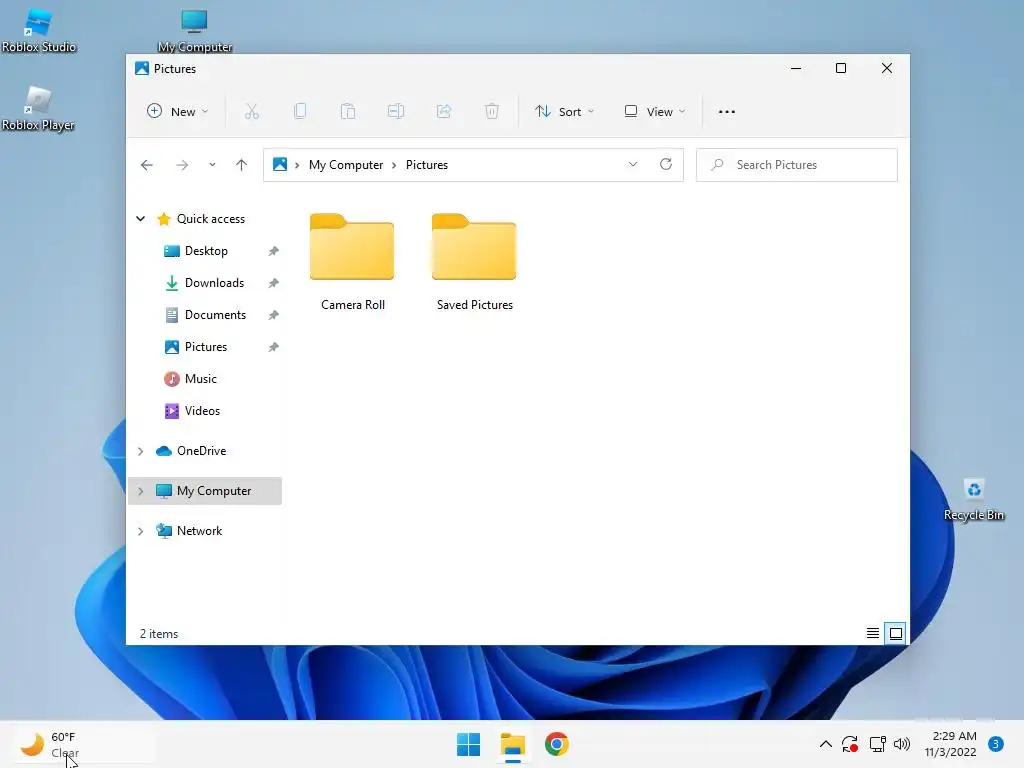Click the Share icon in toolbar
Image resolution: width=1024 pixels, height=768 pixels.
point(444,112)
